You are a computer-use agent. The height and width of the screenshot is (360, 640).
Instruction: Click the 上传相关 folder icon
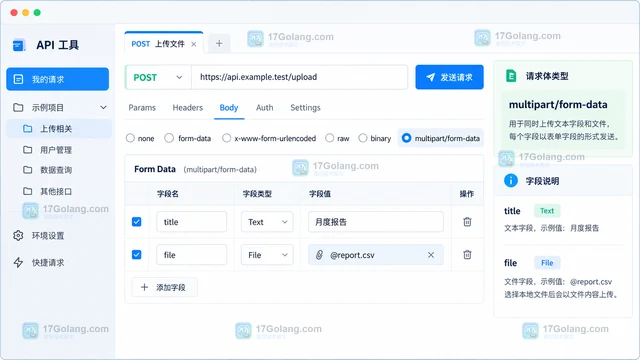click(28, 129)
